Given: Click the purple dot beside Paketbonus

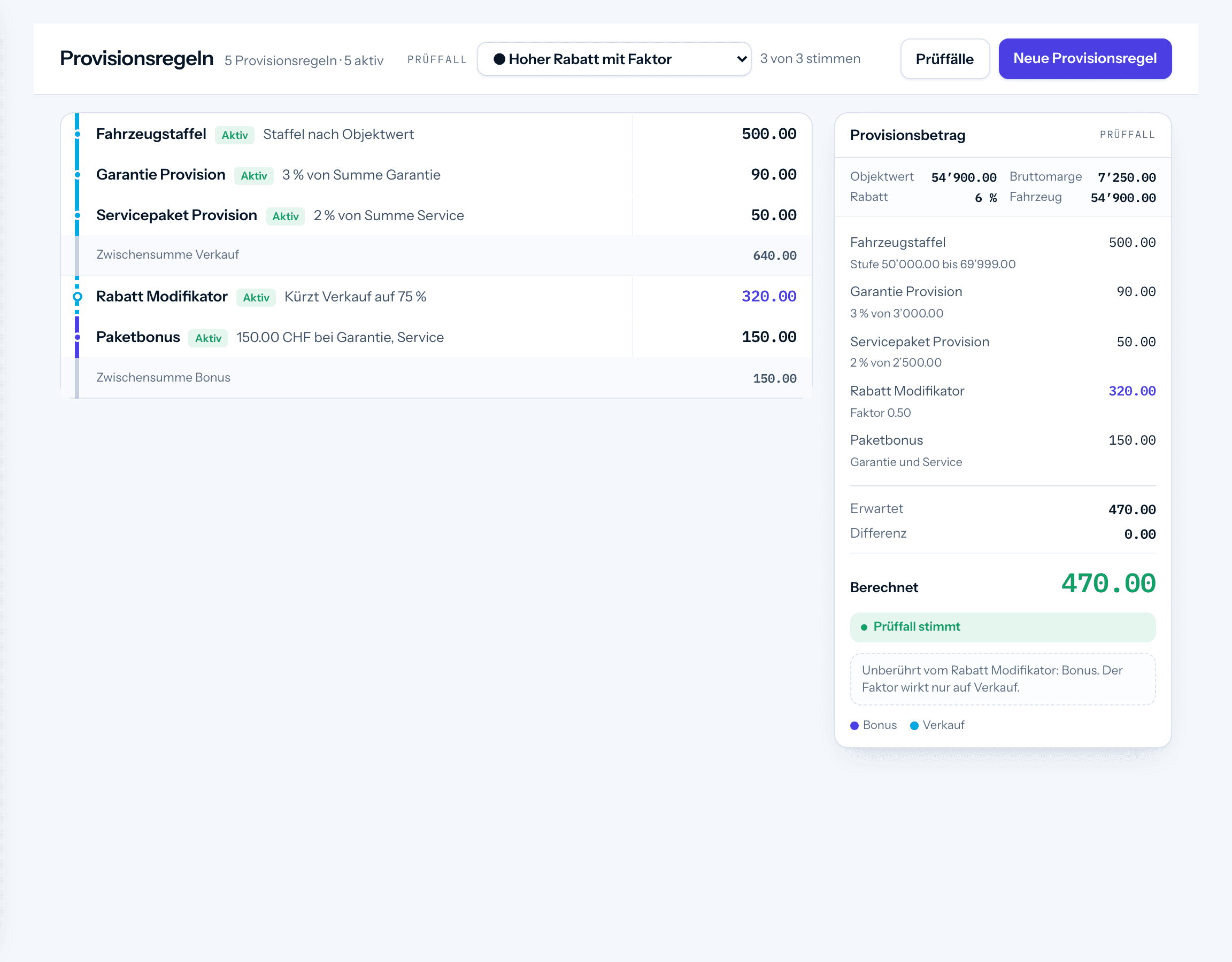Looking at the screenshot, I should [x=78, y=337].
